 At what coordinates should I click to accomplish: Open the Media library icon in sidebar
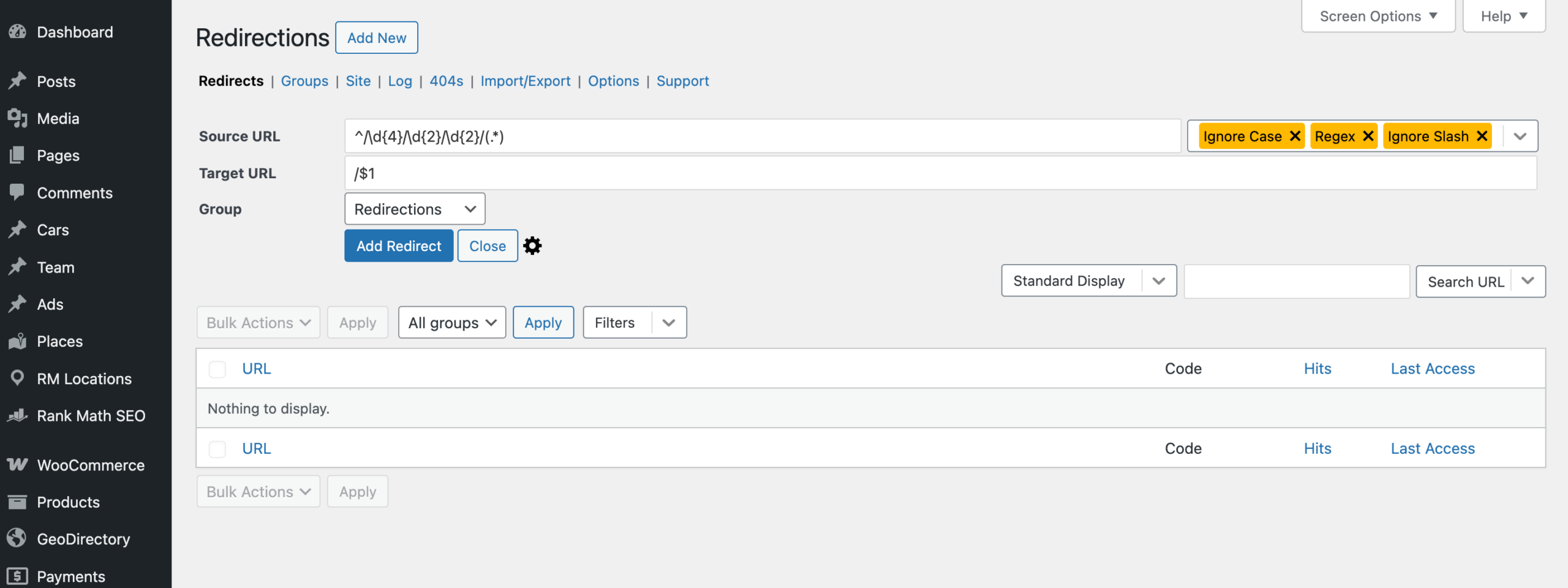(17, 118)
